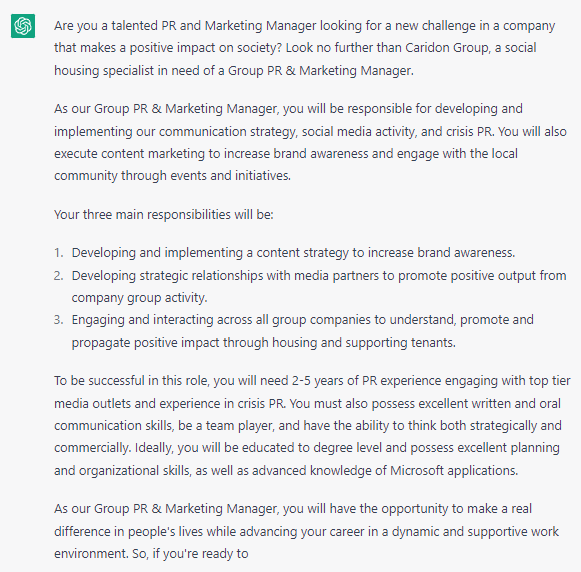Click the line 'Your three main responsibilities will be:'
The height and width of the screenshot is (572, 581).
(x=164, y=214)
